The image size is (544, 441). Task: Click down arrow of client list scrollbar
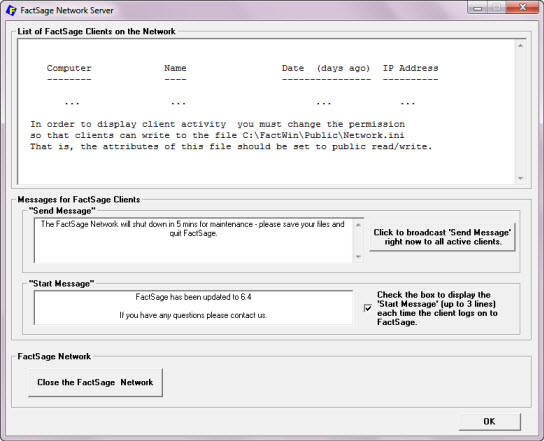[520, 178]
